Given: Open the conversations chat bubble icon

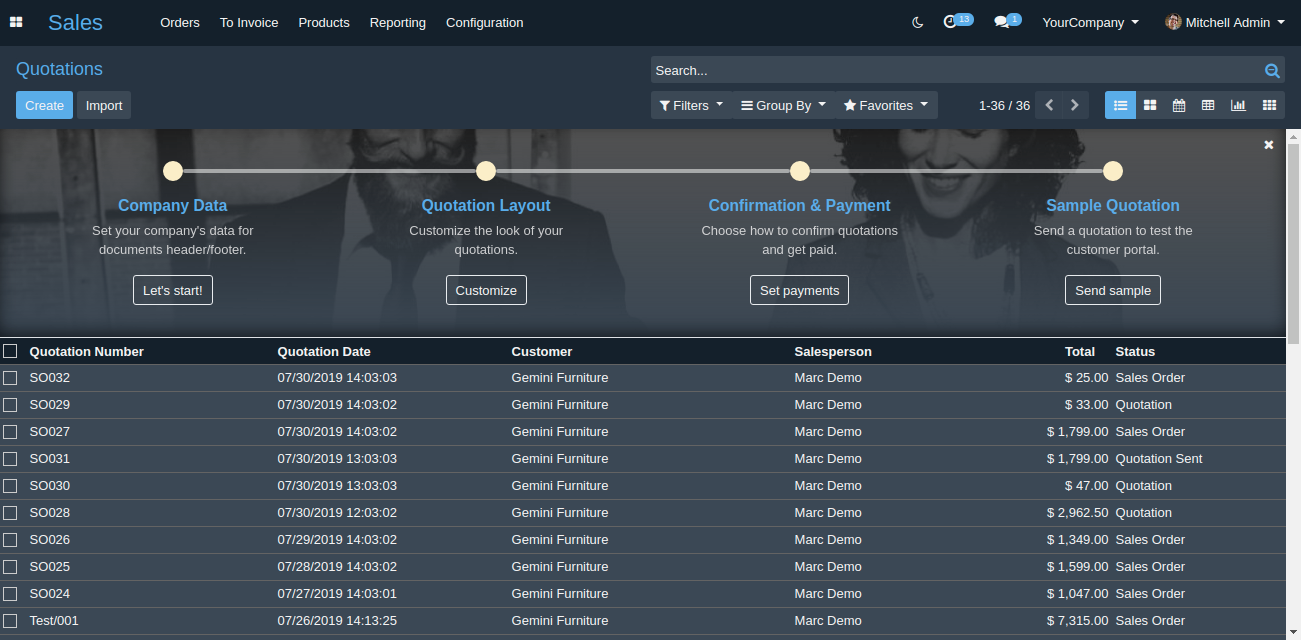Looking at the screenshot, I should pyautogui.click(x=1001, y=22).
